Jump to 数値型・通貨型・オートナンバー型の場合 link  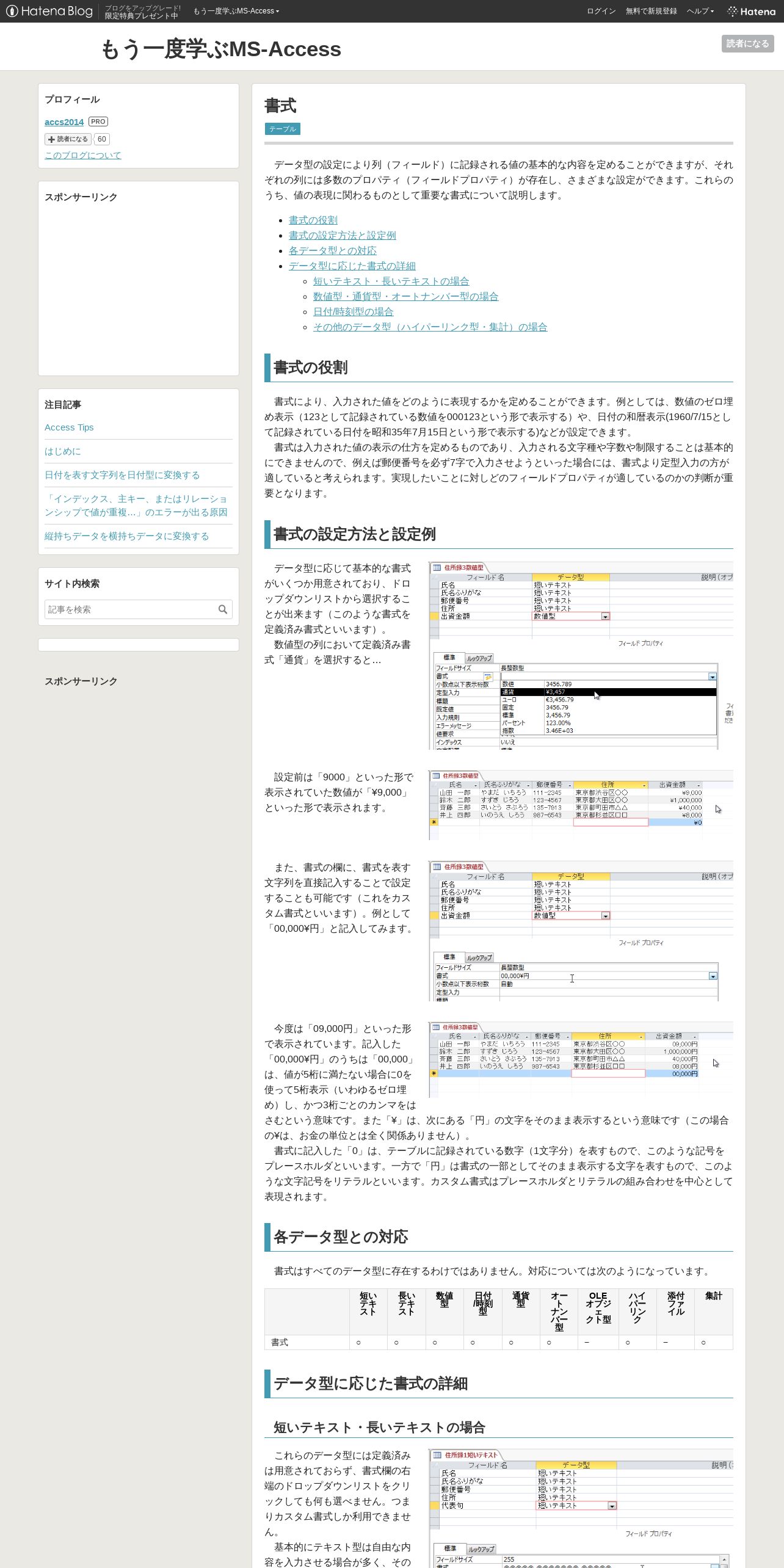[x=405, y=296]
